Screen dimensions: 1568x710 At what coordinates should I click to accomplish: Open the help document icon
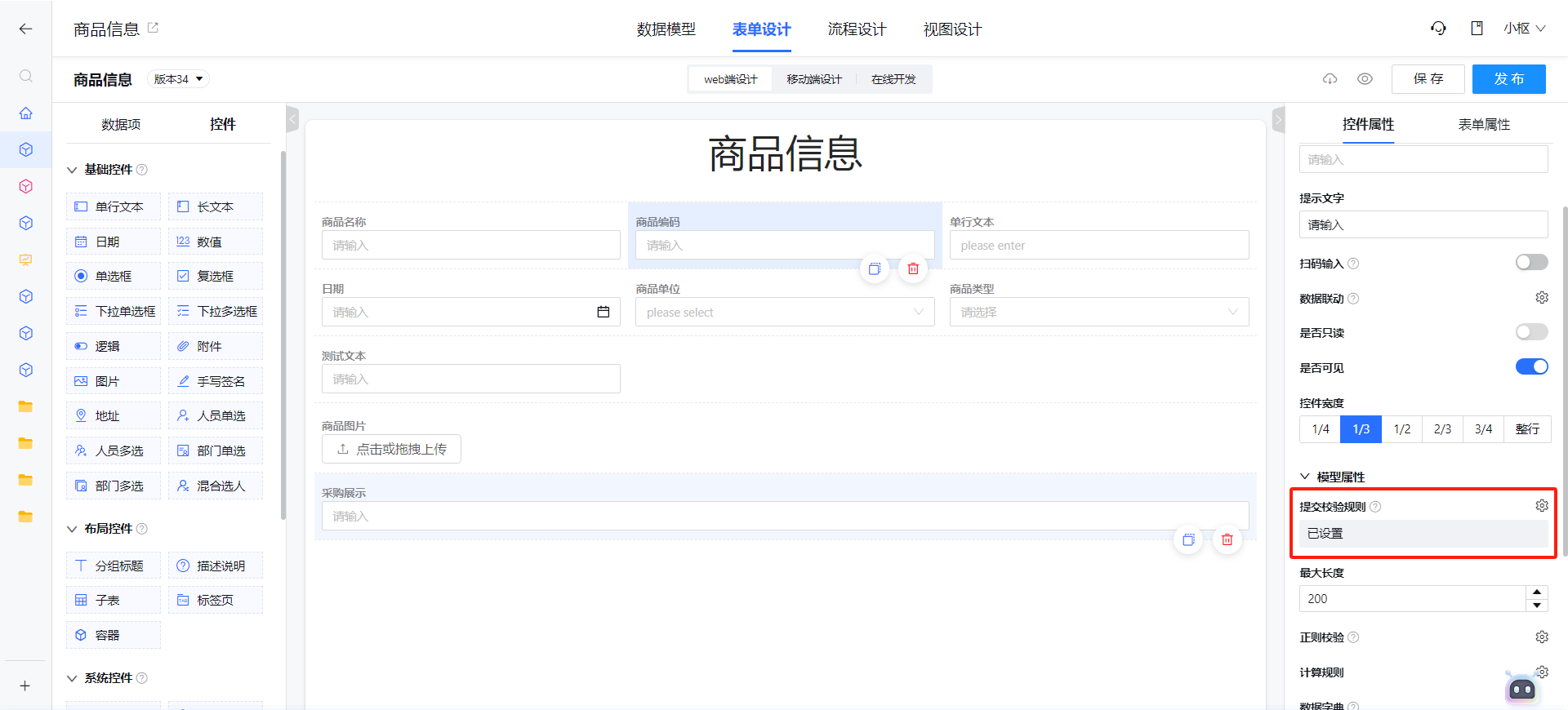(1477, 29)
